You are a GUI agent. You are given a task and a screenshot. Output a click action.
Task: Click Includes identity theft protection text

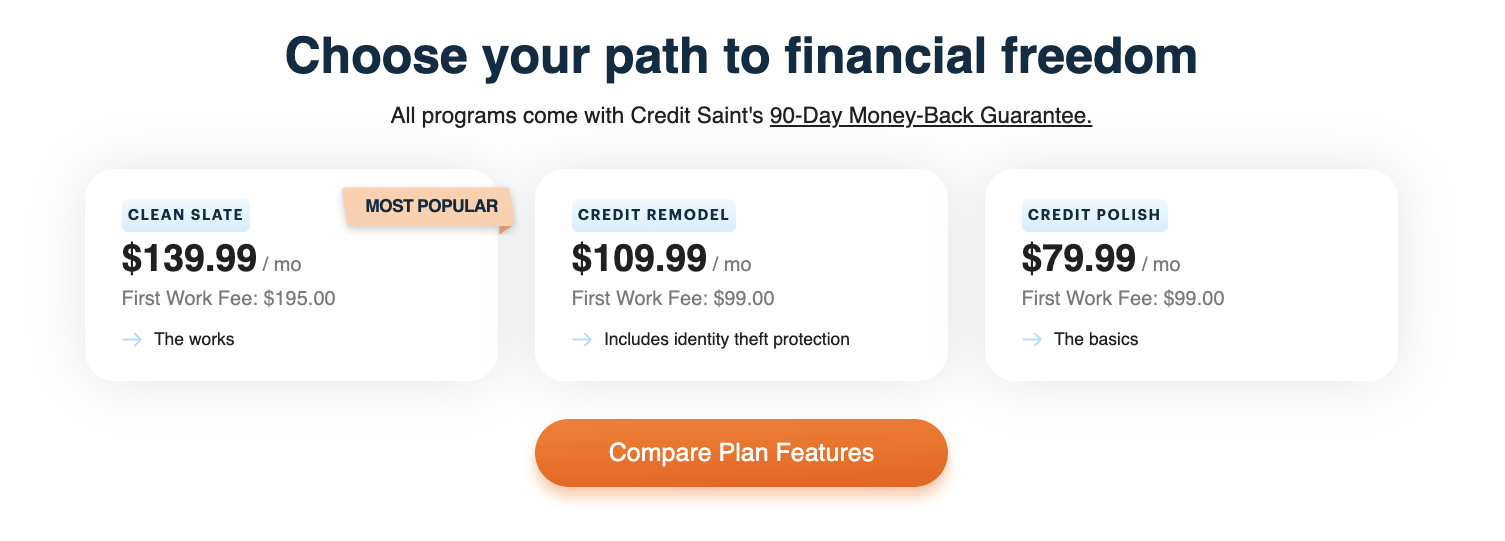[x=727, y=340]
